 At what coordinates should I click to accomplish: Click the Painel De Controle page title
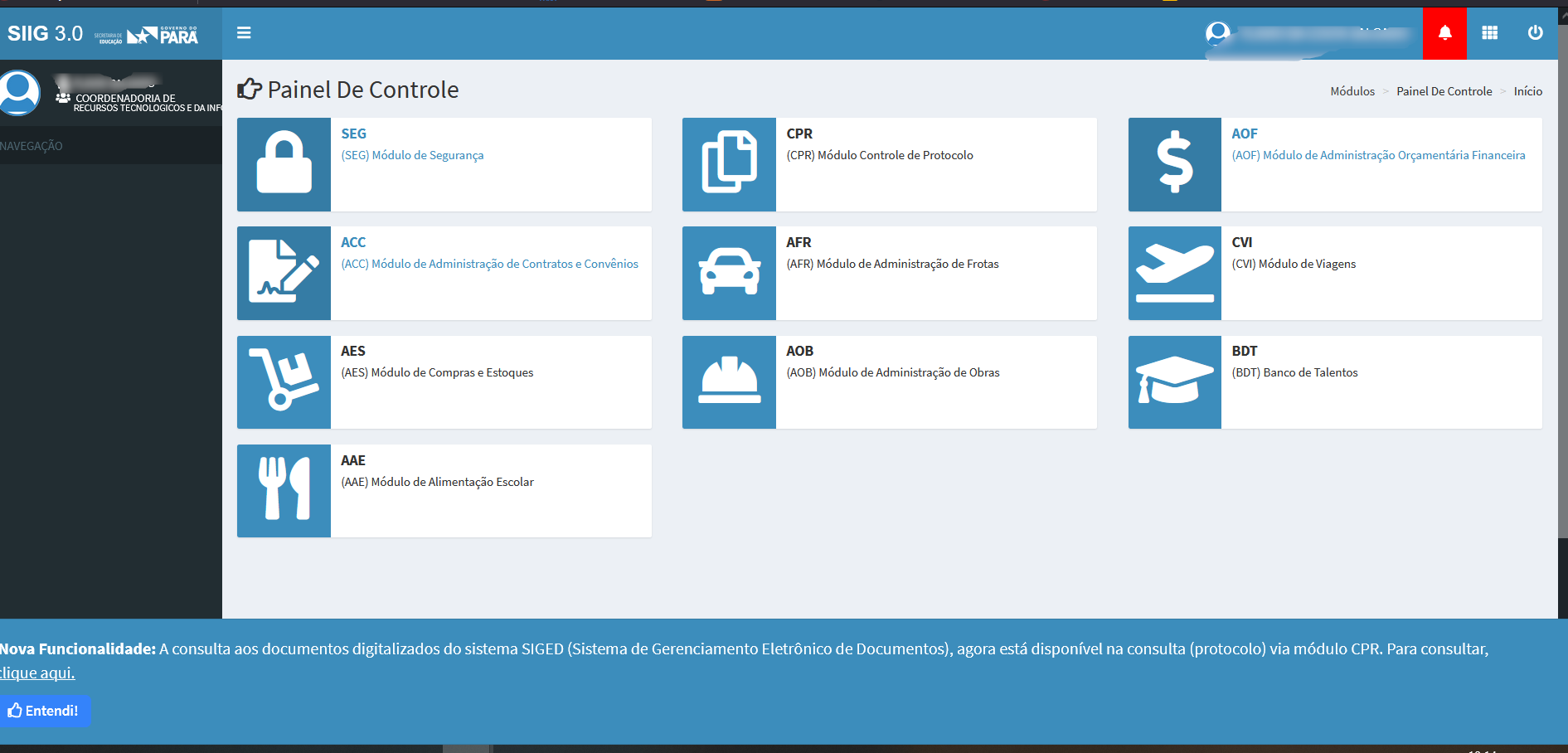362,90
